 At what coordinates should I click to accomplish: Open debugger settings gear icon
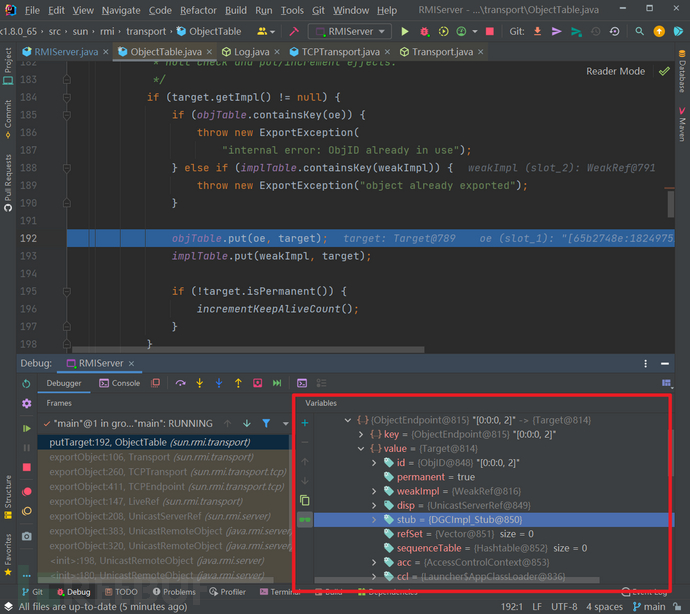point(26,403)
